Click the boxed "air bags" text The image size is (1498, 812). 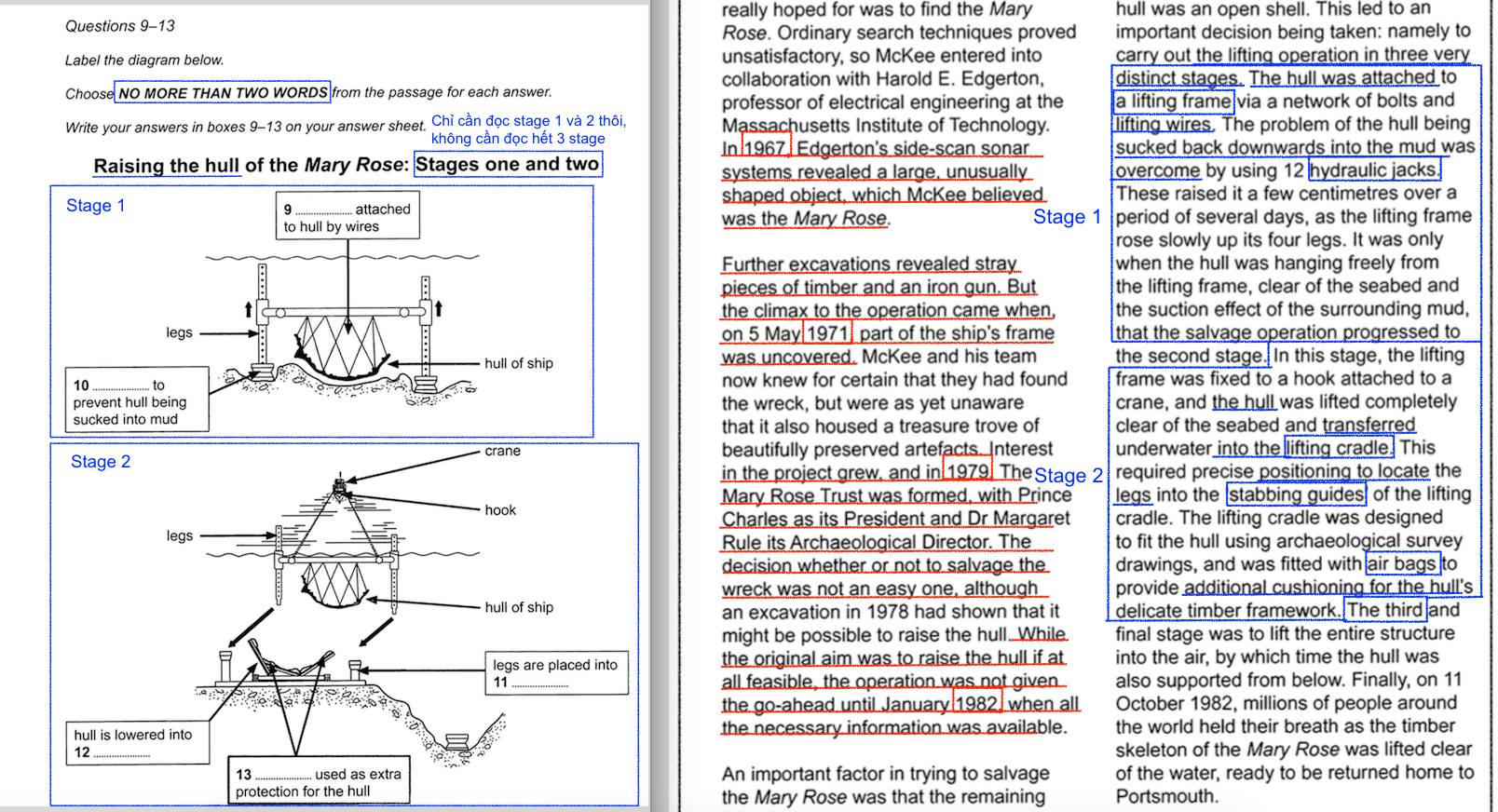click(x=1402, y=563)
